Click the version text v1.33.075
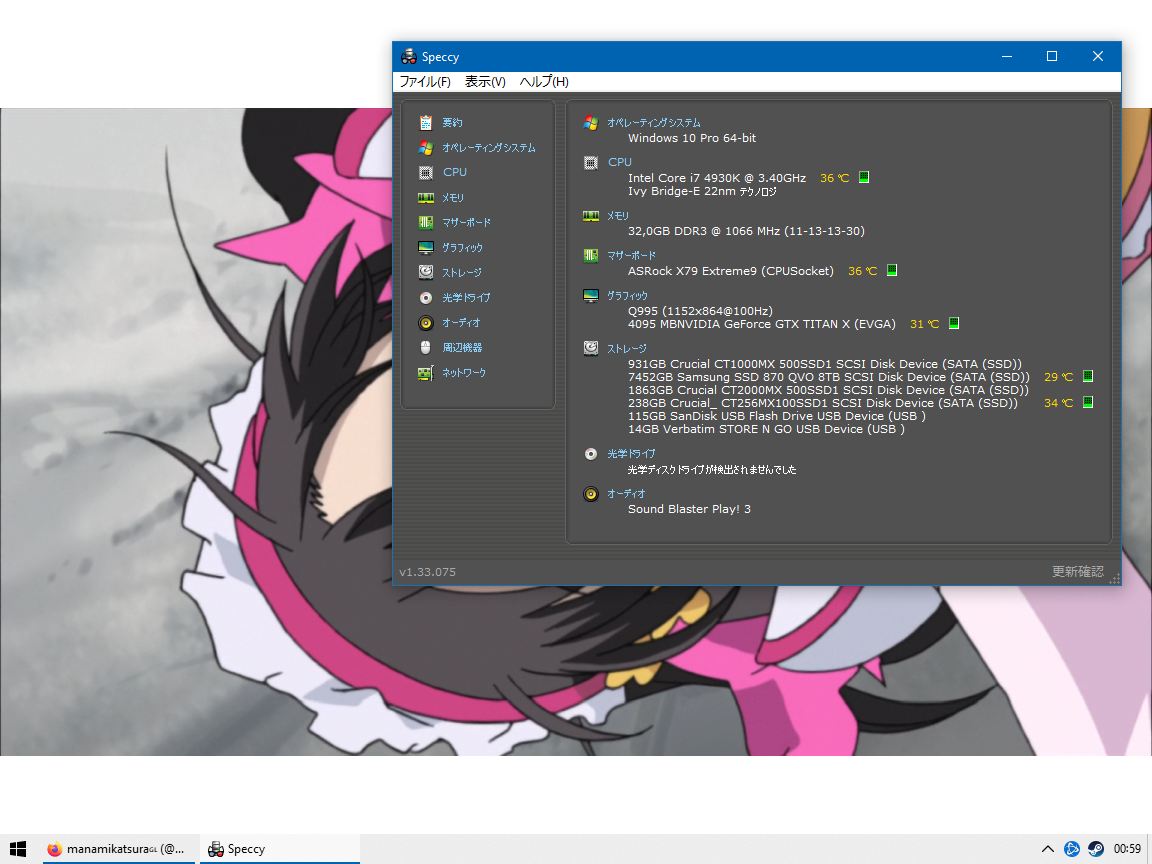 coord(428,572)
